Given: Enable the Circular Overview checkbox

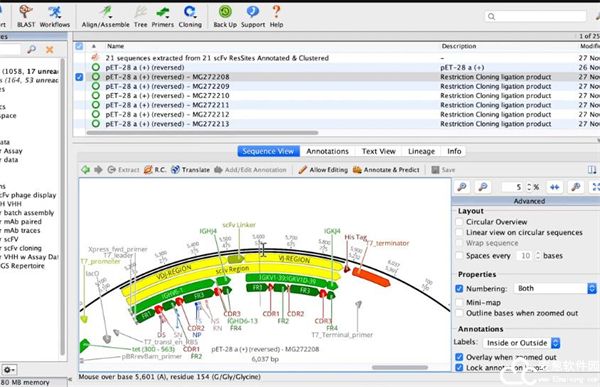Looking at the screenshot, I should [x=460, y=222].
